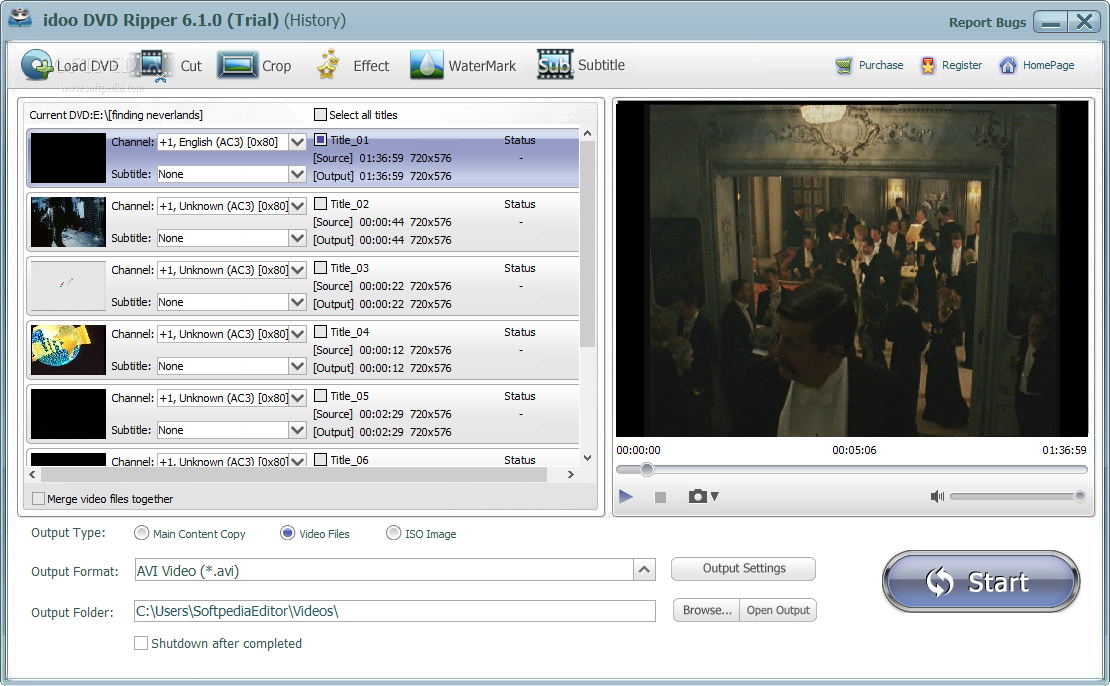Open snapshot options arrow beside camera
This screenshot has width=1110, height=686.
click(x=714, y=496)
